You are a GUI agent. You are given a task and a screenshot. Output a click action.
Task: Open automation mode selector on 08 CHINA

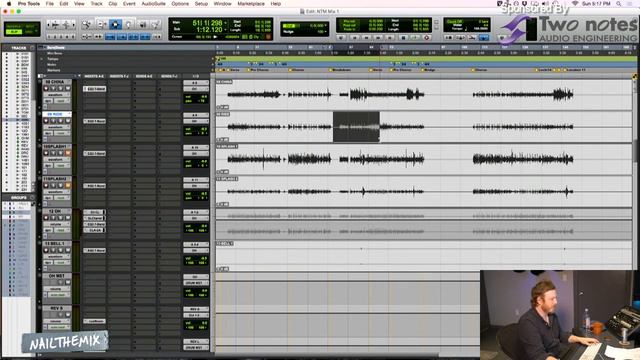coord(62,101)
